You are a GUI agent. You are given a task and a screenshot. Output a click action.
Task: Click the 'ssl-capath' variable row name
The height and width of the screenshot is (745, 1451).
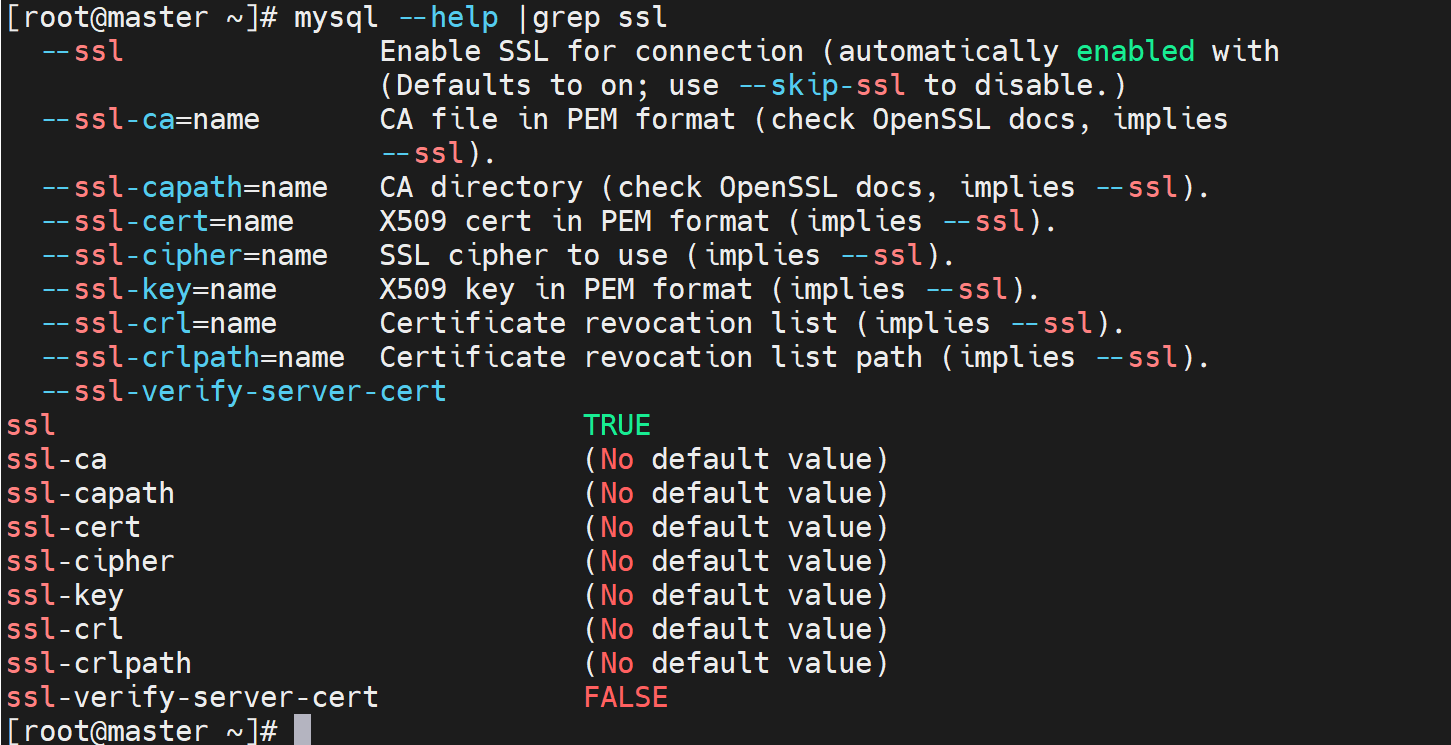click(x=90, y=494)
